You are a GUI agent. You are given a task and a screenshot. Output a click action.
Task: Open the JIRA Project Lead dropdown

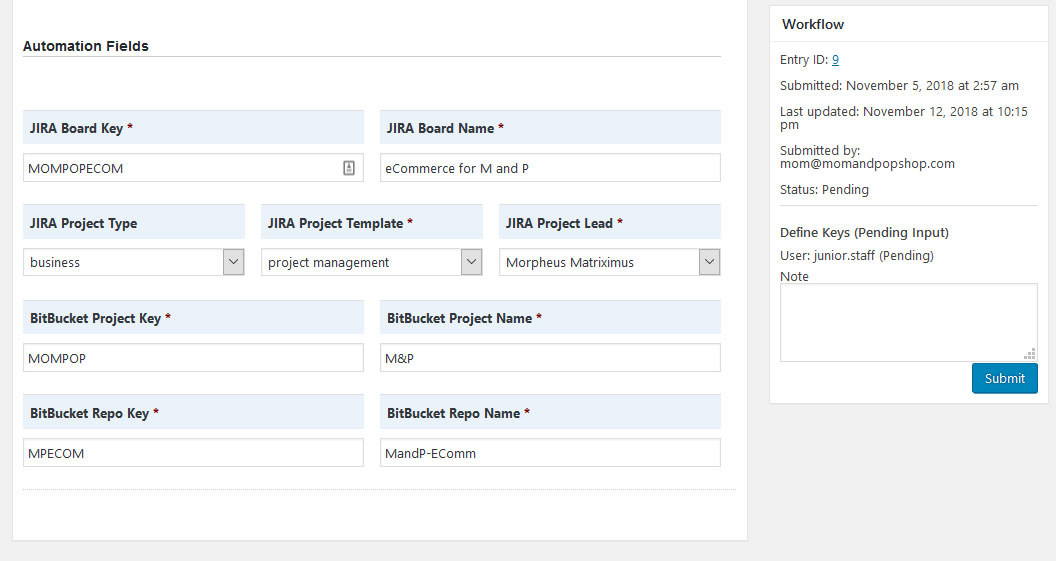709,262
